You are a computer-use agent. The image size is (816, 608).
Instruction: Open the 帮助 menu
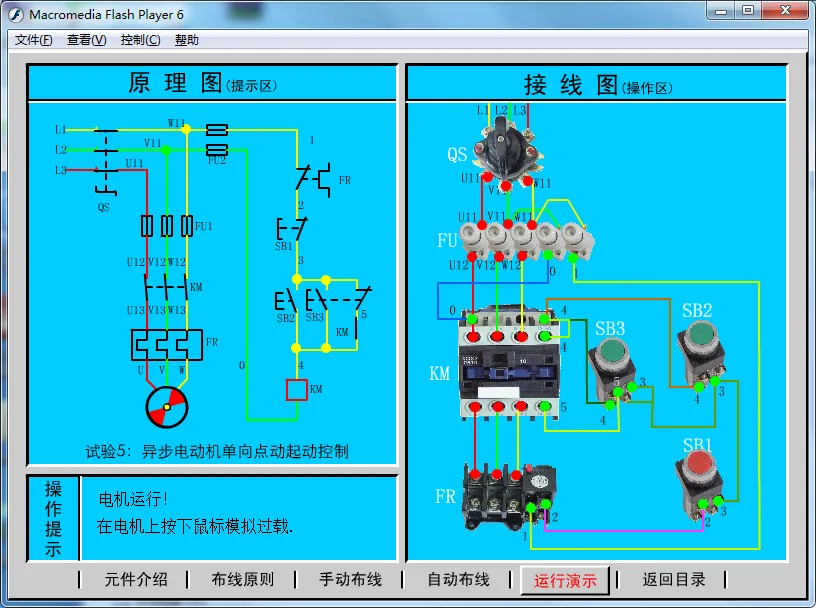(x=187, y=40)
